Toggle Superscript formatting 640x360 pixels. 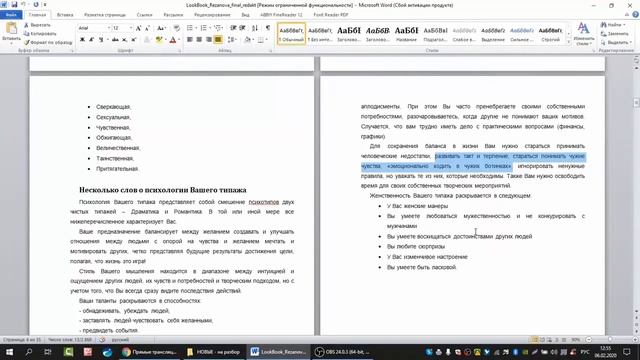pyautogui.click(x=133, y=40)
